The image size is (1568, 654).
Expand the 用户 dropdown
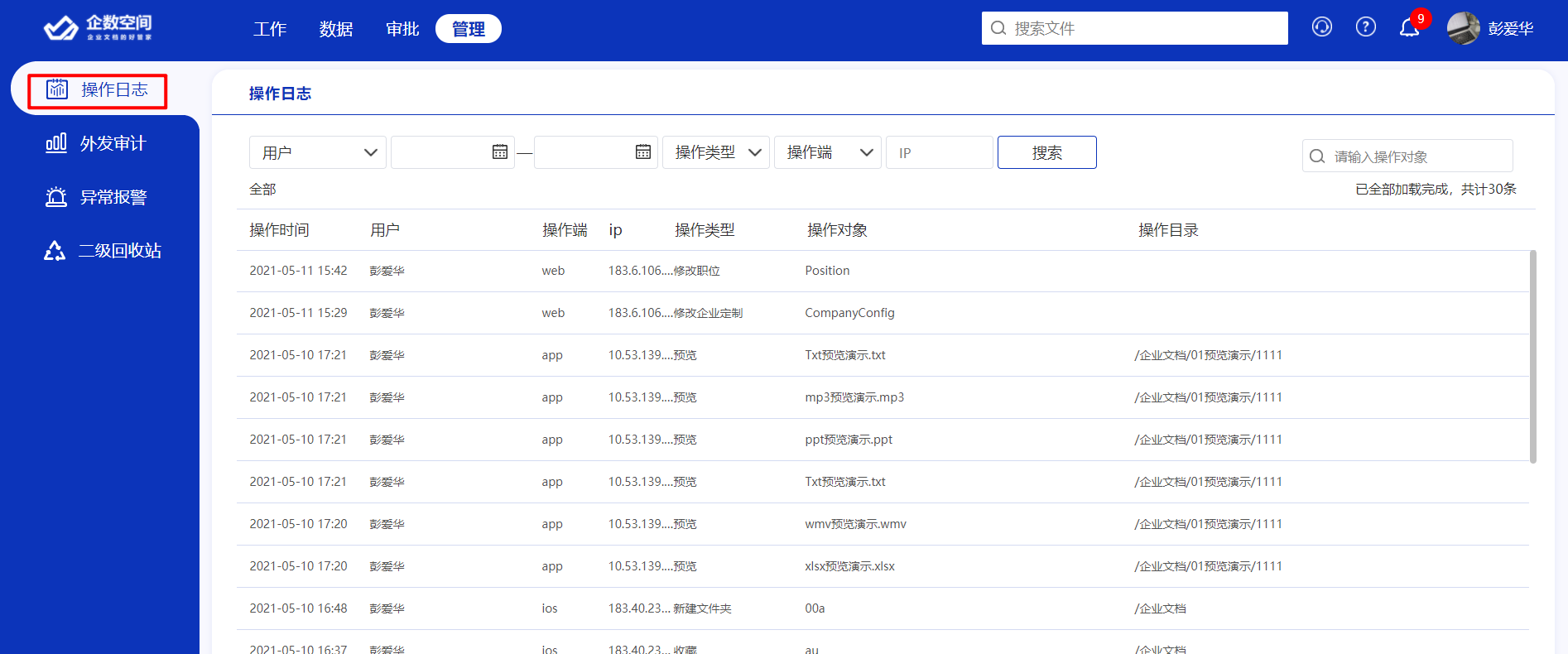click(x=318, y=152)
